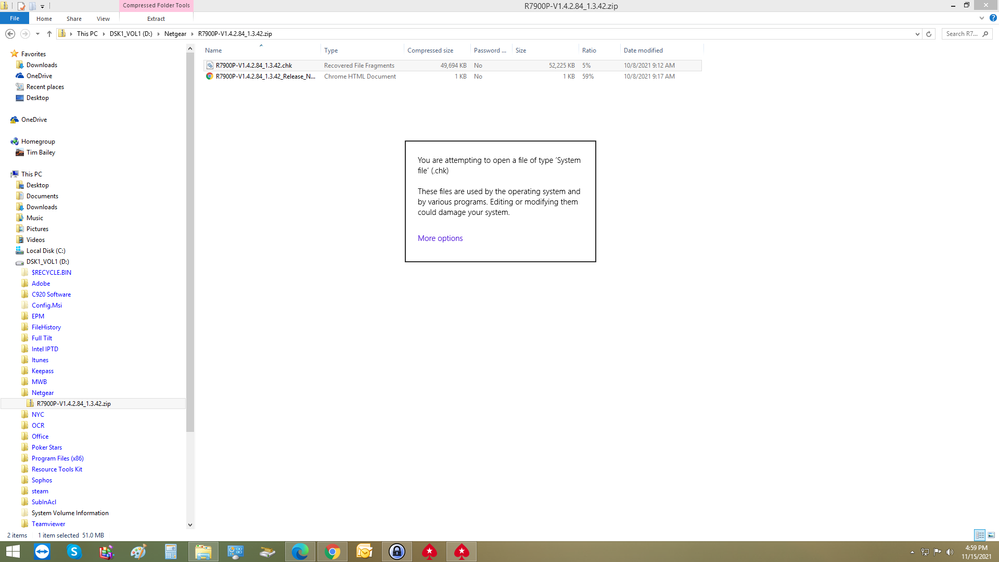Open Calculator from the taskbar

[171, 552]
